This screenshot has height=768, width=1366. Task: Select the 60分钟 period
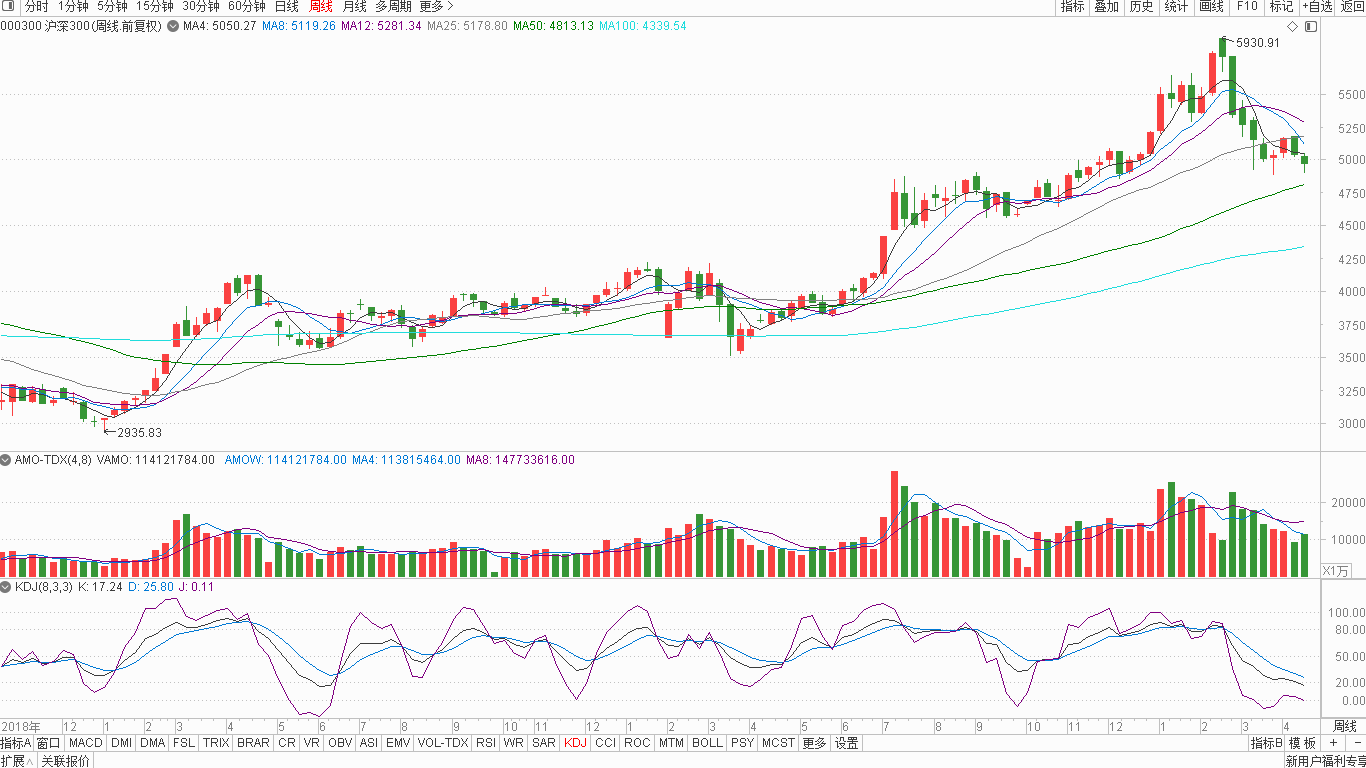[x=246, y=6]
